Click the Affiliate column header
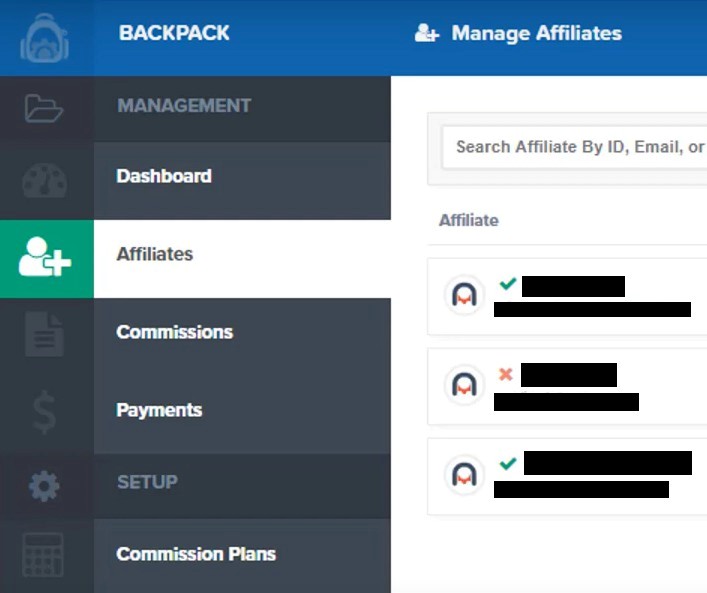 click(x=469, y=220)
